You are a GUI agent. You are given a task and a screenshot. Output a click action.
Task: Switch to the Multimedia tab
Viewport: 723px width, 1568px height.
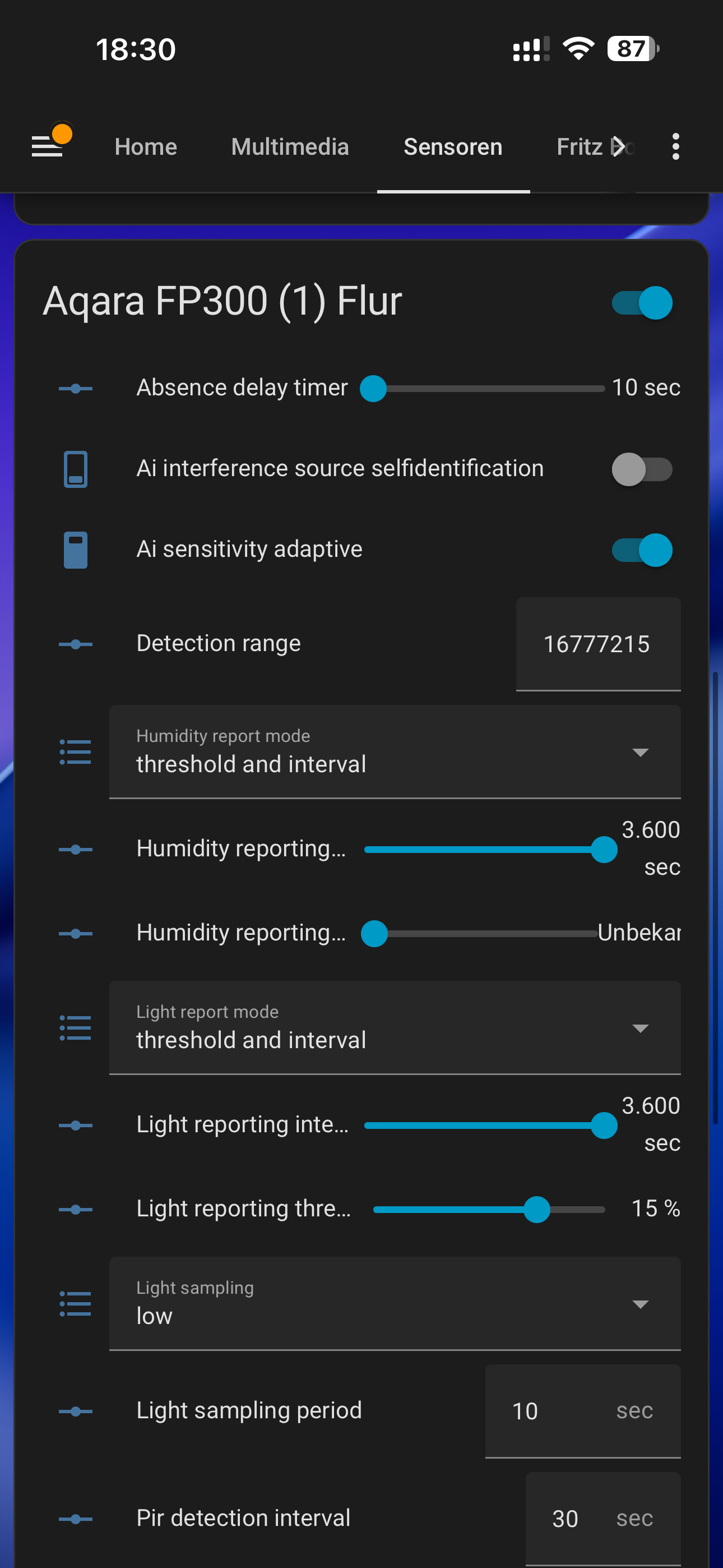pos(290,147)
